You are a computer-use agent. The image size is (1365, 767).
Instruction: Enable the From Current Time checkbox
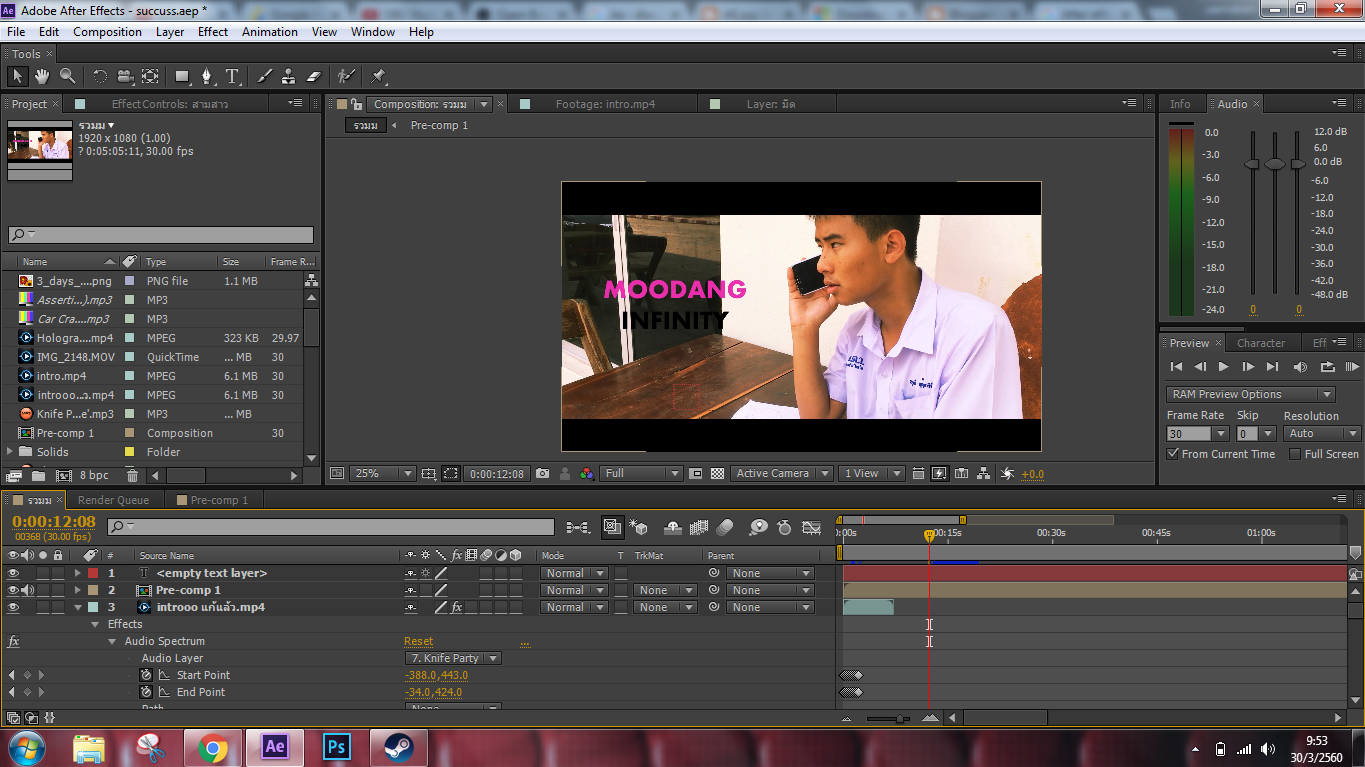[1174, 454]
